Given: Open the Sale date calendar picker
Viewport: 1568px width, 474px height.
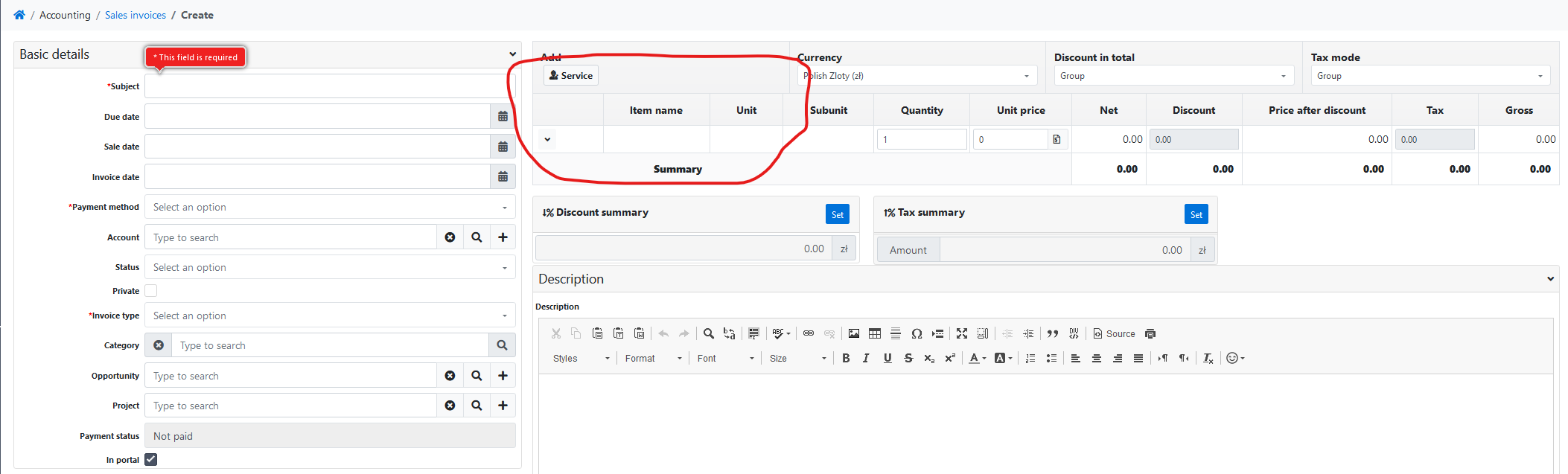Looking at the screenshot, I should coord(503,147).
